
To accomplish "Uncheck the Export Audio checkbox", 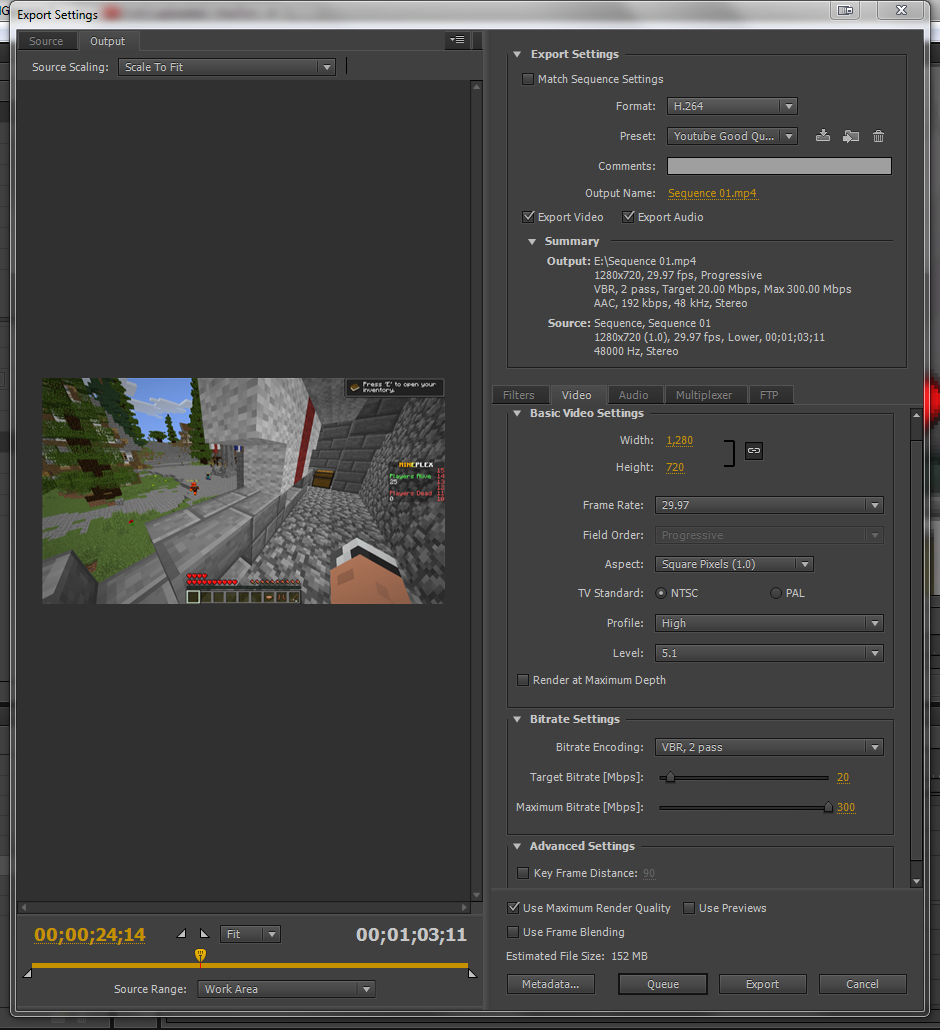I will [629, 217].
